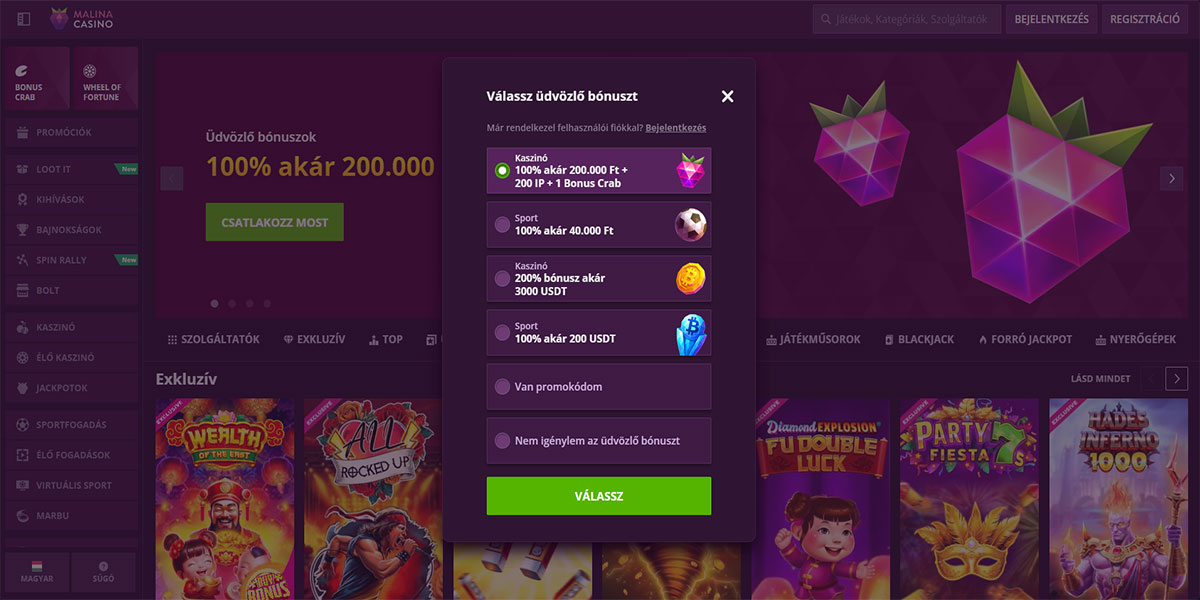Confirm with the green Válassz button

click(599, 496)
